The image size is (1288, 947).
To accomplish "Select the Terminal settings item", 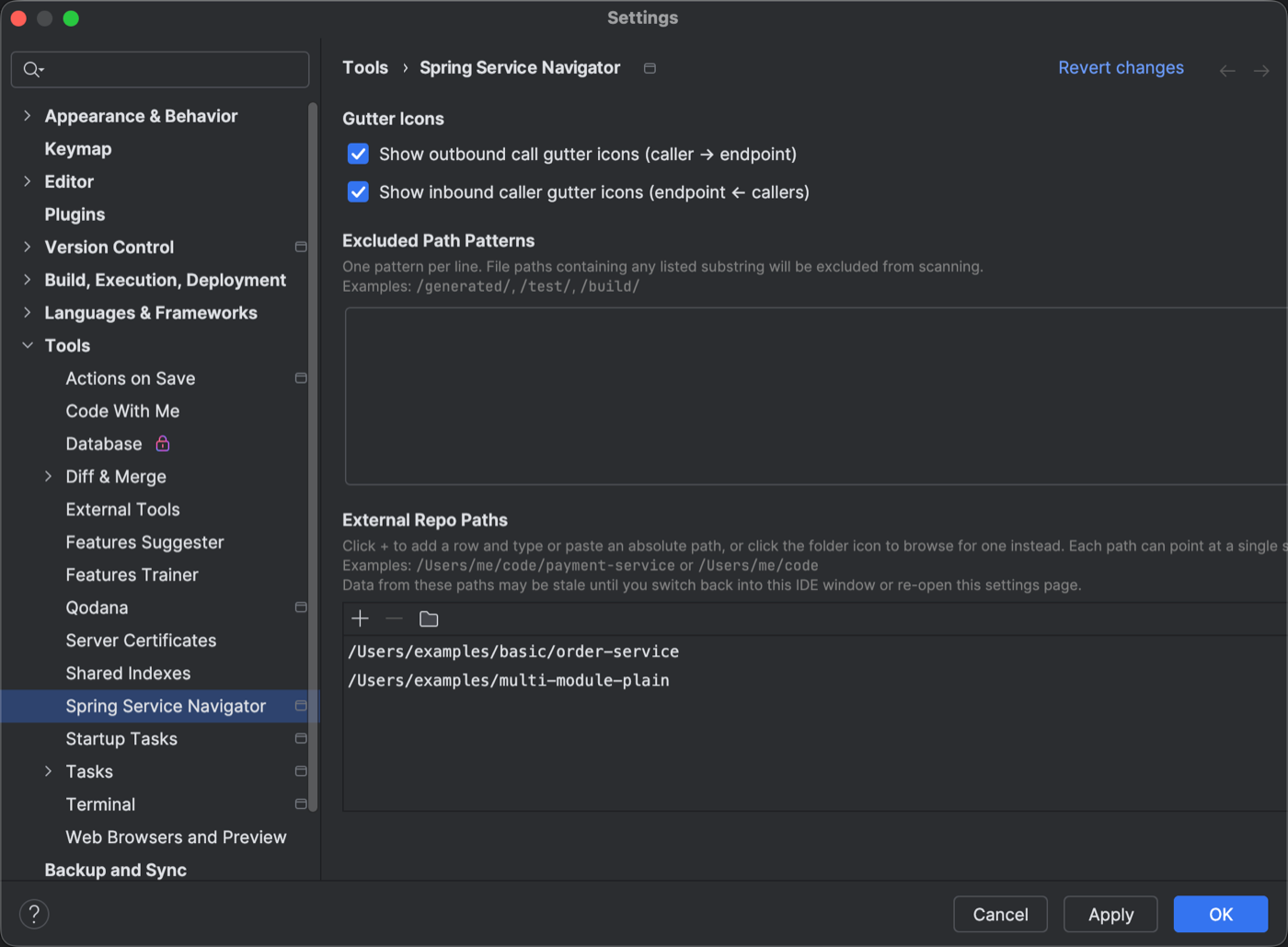I will coord(100,804).
